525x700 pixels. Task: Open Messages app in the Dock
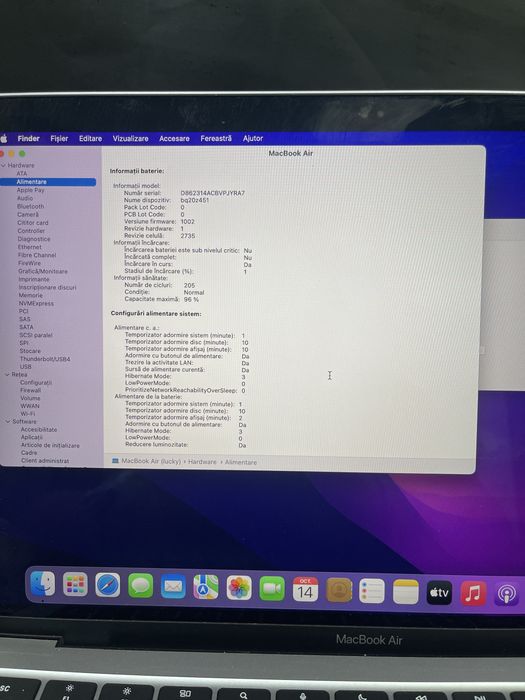click(x=141, y=586)
